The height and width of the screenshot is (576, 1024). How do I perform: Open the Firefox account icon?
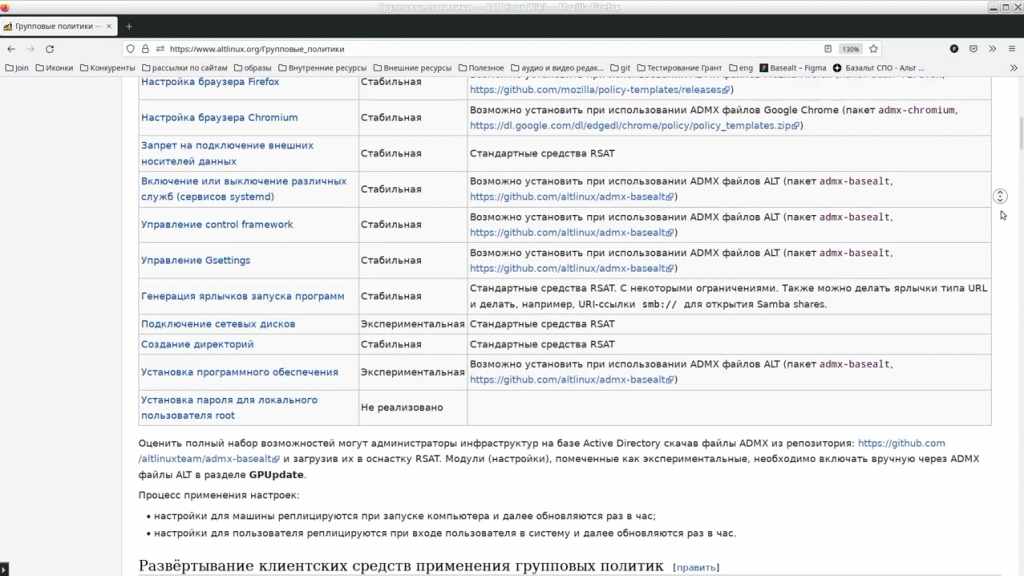pyautogui.click(x=954, y=49)
